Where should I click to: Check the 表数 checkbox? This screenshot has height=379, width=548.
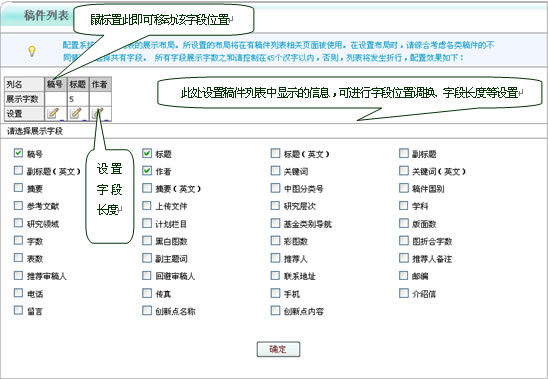coord(18,258)
